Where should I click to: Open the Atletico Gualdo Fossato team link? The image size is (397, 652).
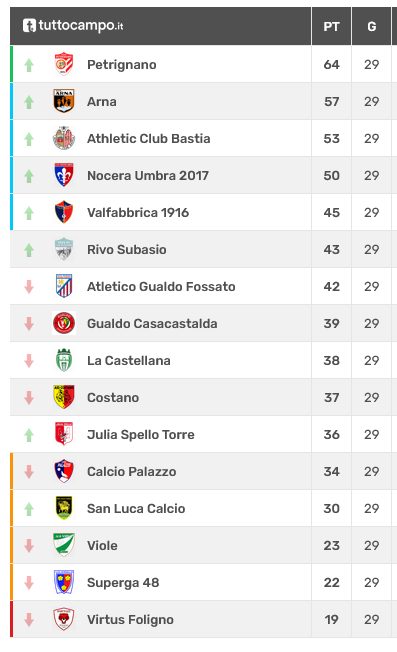coord(161,286)
